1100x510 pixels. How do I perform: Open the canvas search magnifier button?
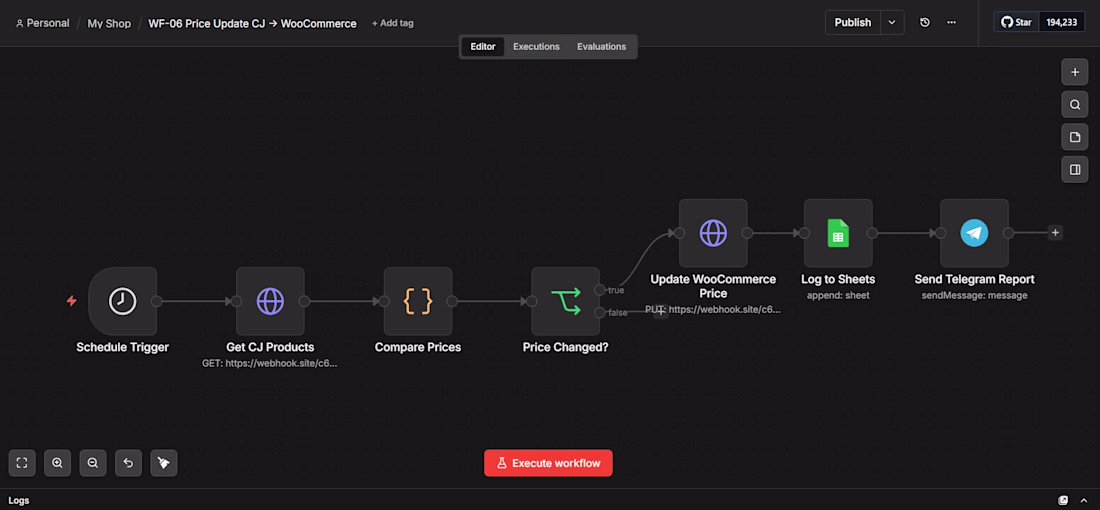1075,105
